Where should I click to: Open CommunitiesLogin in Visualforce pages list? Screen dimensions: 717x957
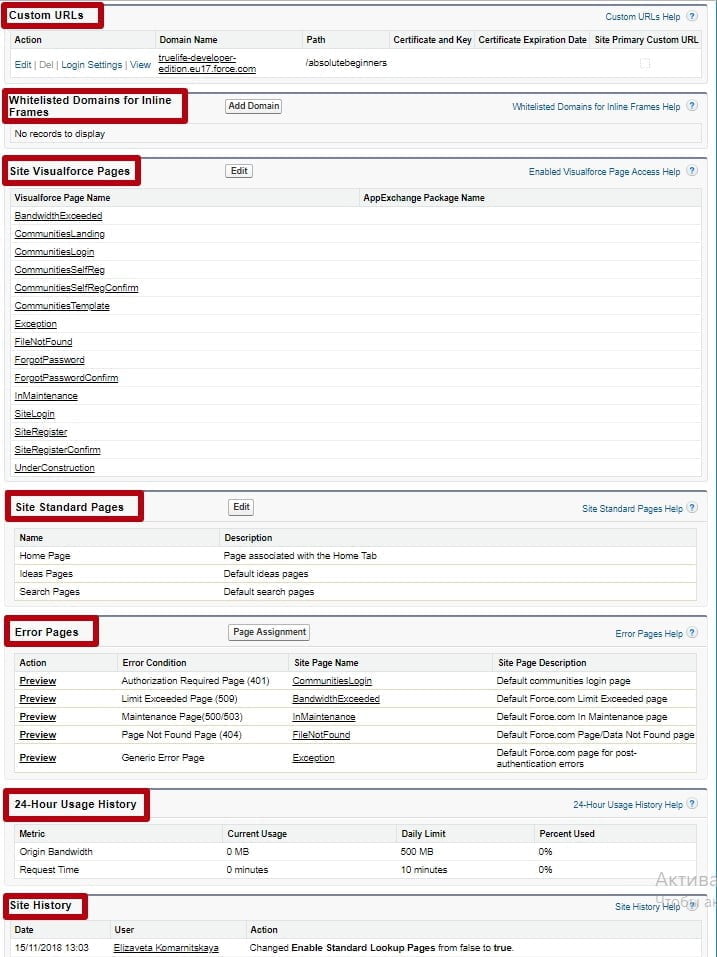[54, 252]
